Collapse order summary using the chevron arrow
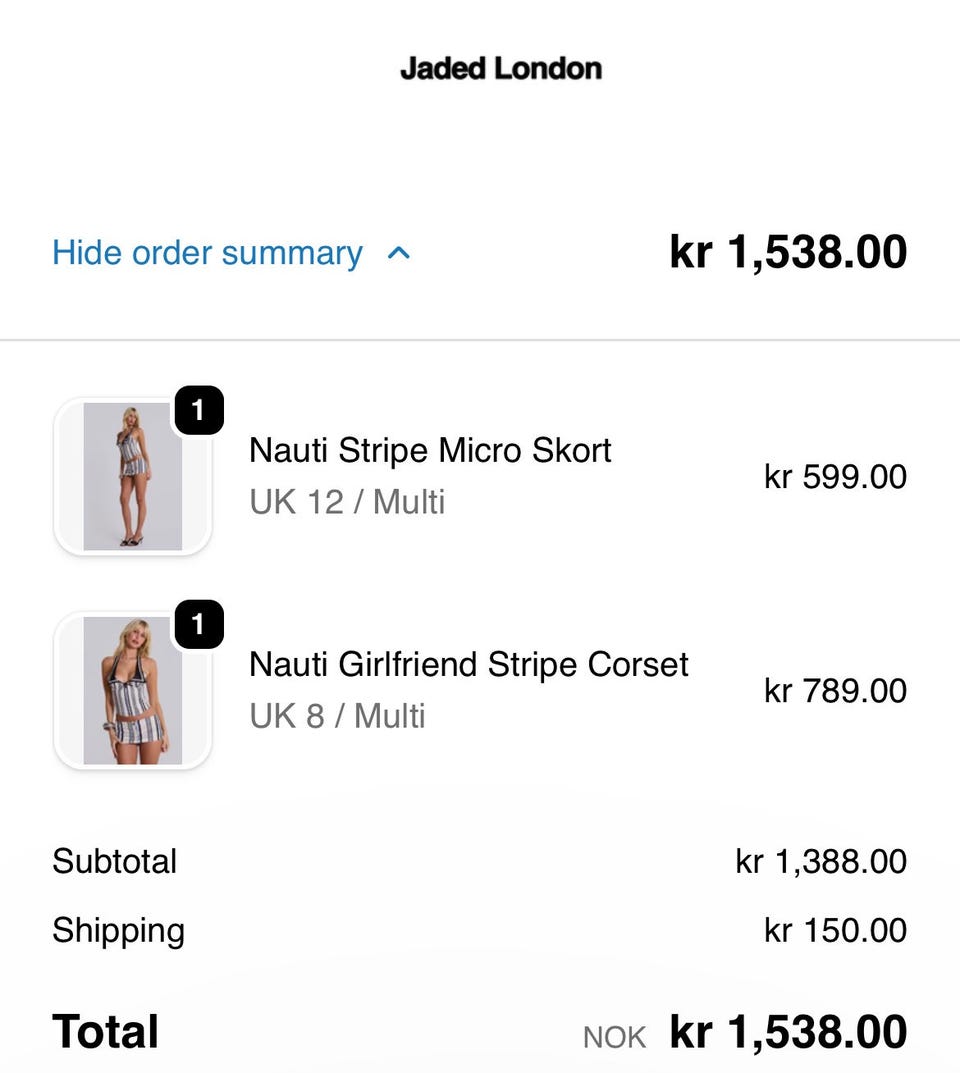960x1073 pixels. coord(399,253)
